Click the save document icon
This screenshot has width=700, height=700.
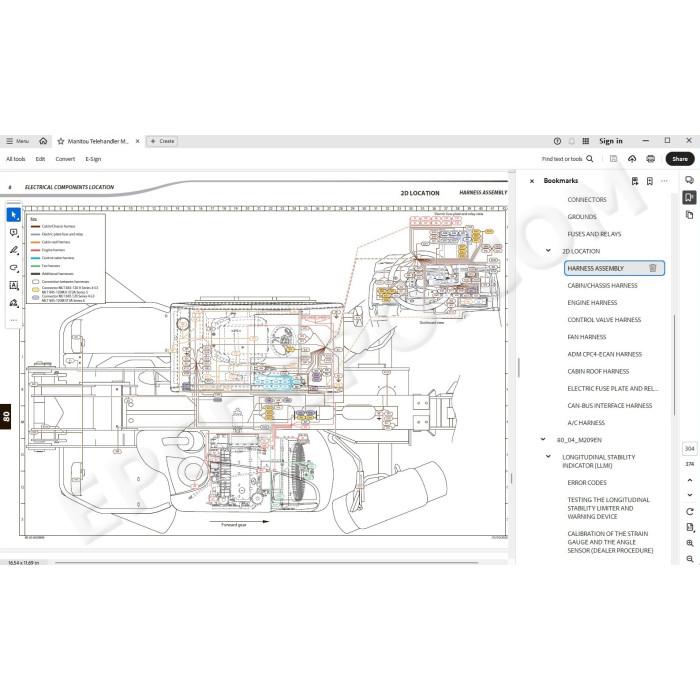613,159
